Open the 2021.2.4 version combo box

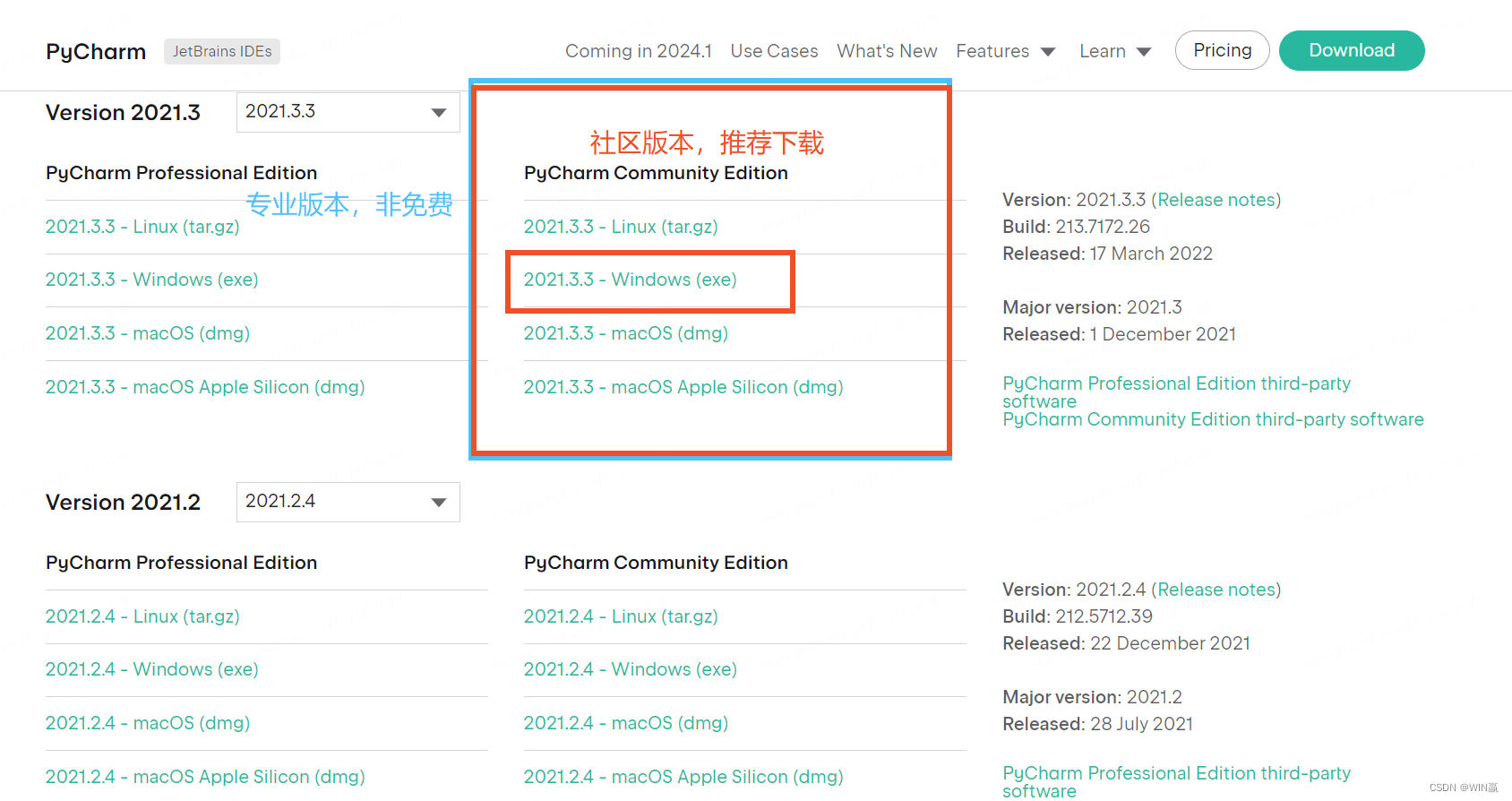click(348, 502)
